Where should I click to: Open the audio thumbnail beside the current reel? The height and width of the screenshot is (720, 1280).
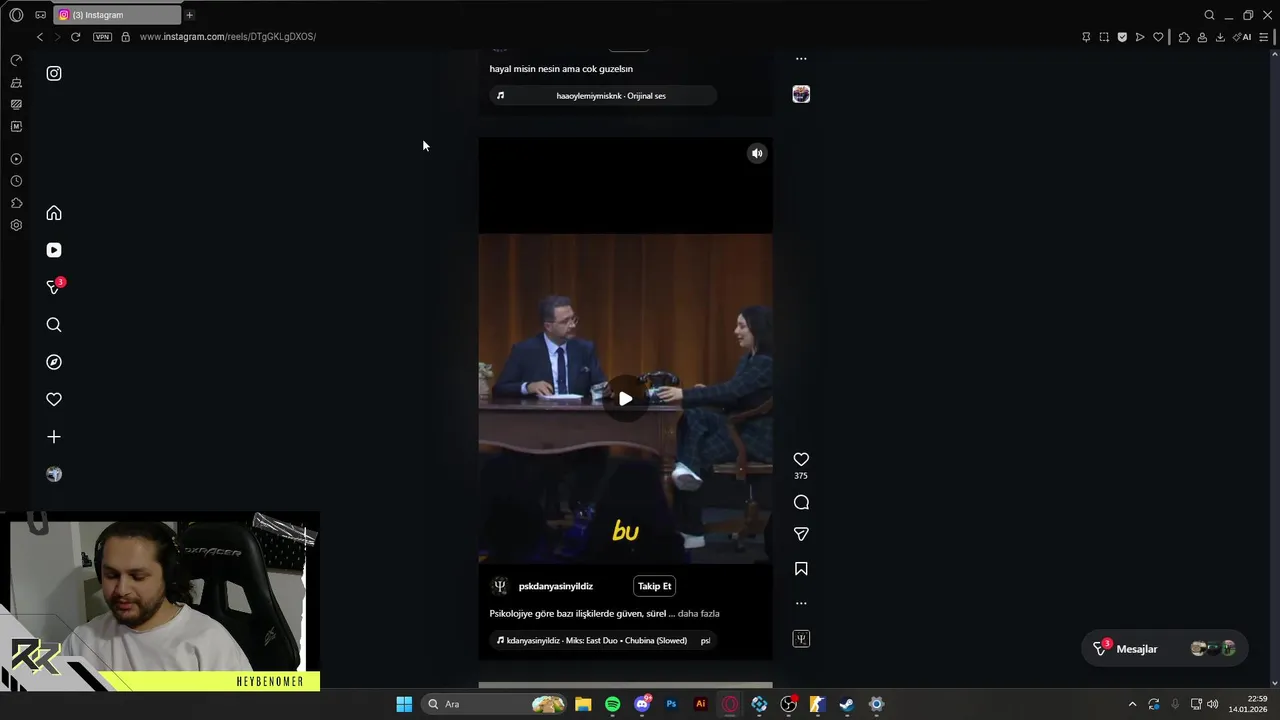801,639
